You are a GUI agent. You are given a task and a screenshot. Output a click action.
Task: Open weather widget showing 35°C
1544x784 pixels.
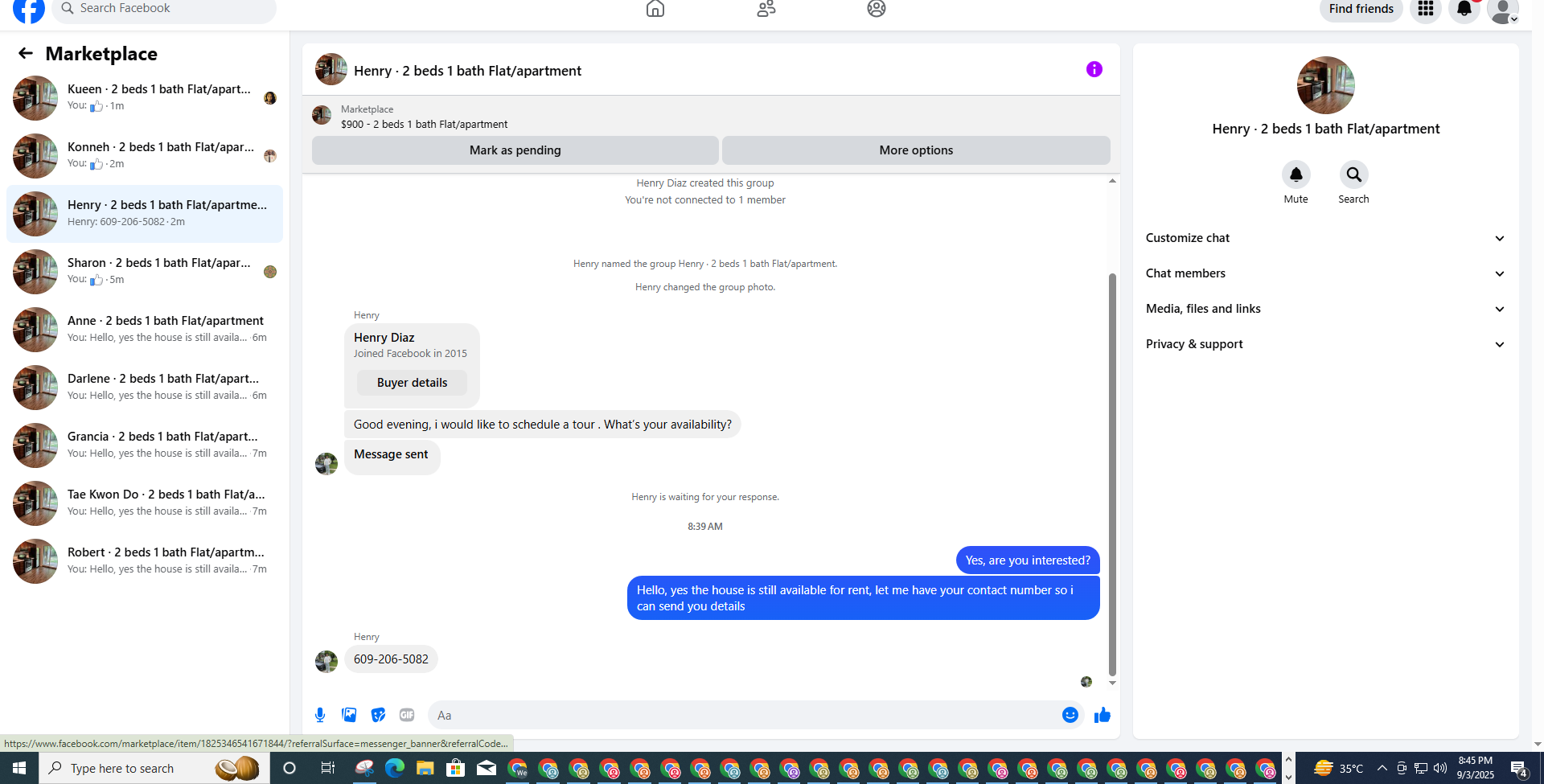point(1338,768)
